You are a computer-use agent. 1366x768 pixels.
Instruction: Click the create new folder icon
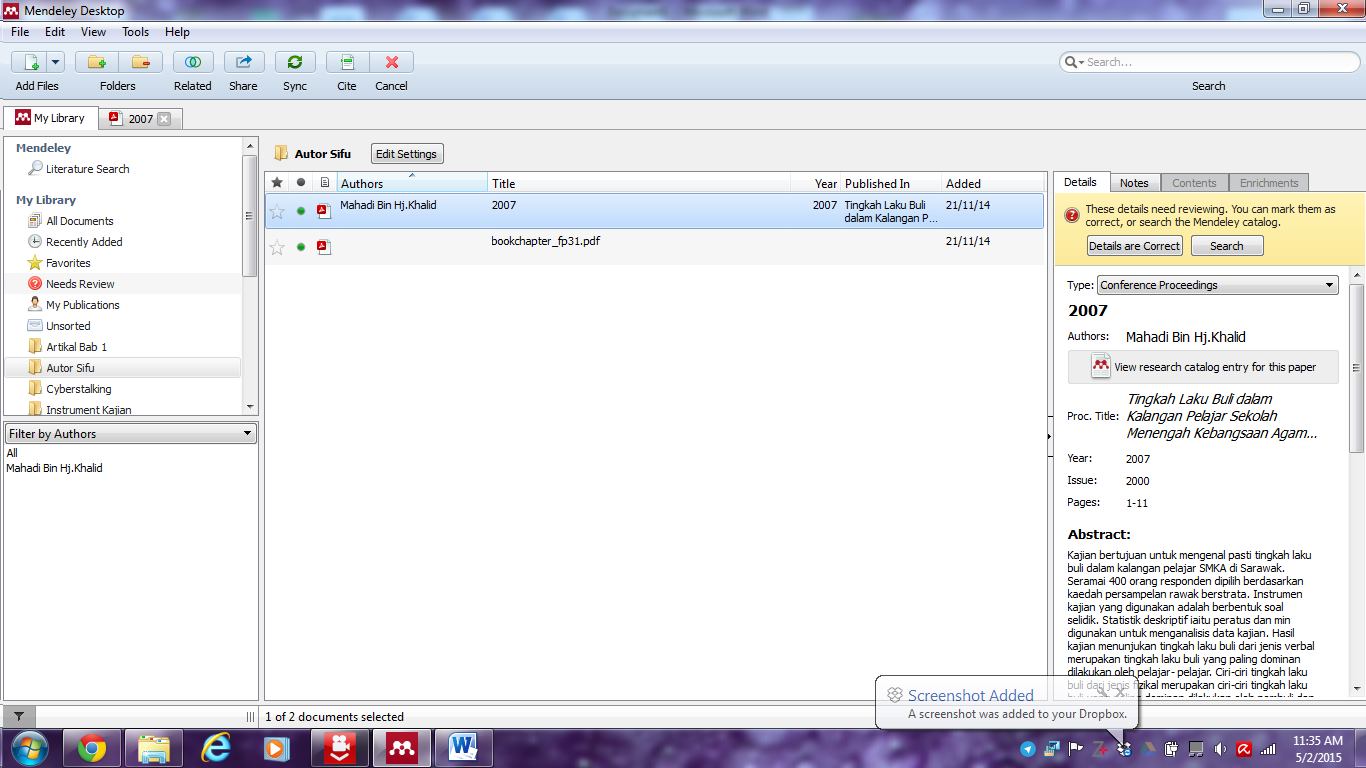[x=97, y=62]
